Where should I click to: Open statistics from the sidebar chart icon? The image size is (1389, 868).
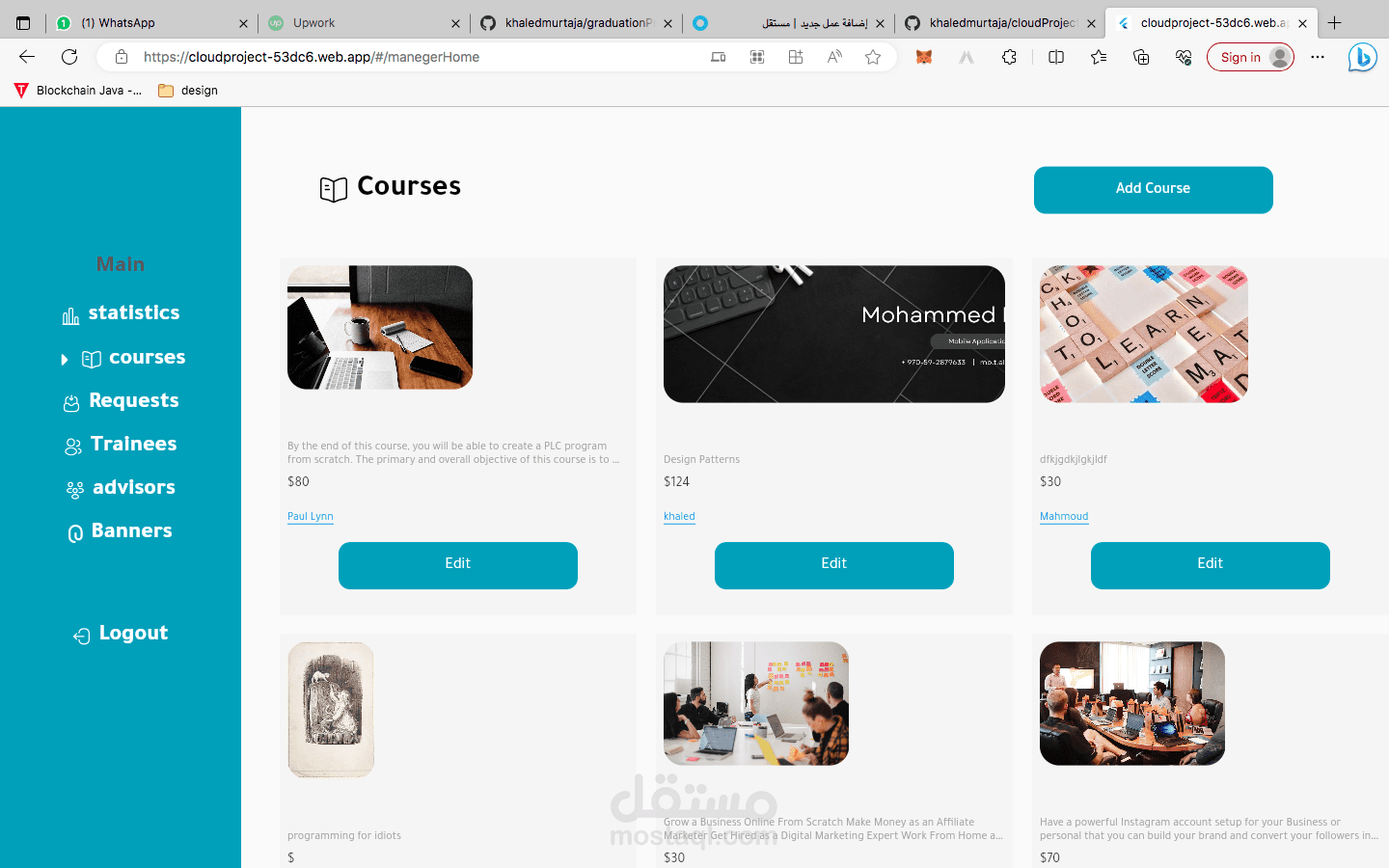click(x=70, y=316)
